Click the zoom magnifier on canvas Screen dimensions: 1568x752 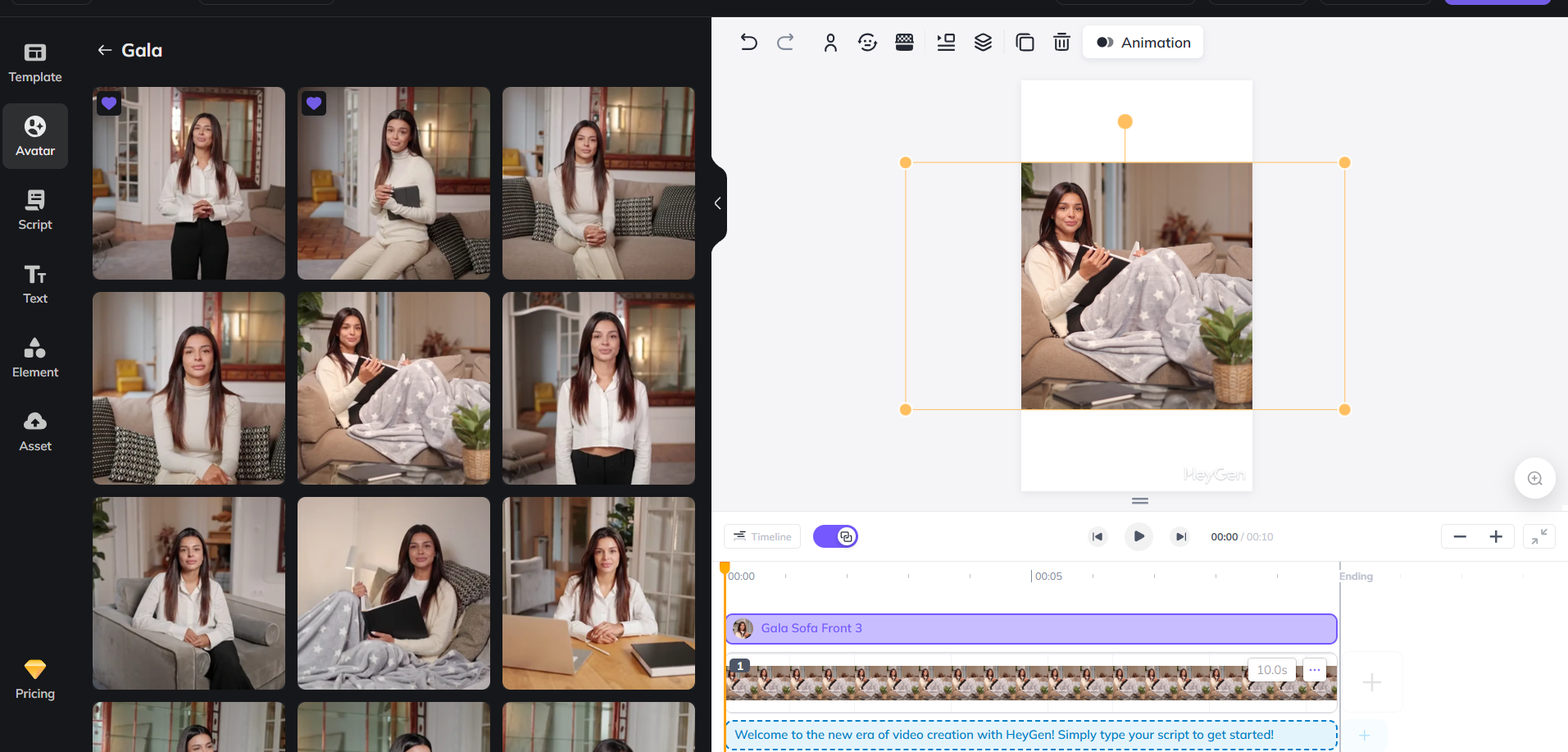point(1534,479)
